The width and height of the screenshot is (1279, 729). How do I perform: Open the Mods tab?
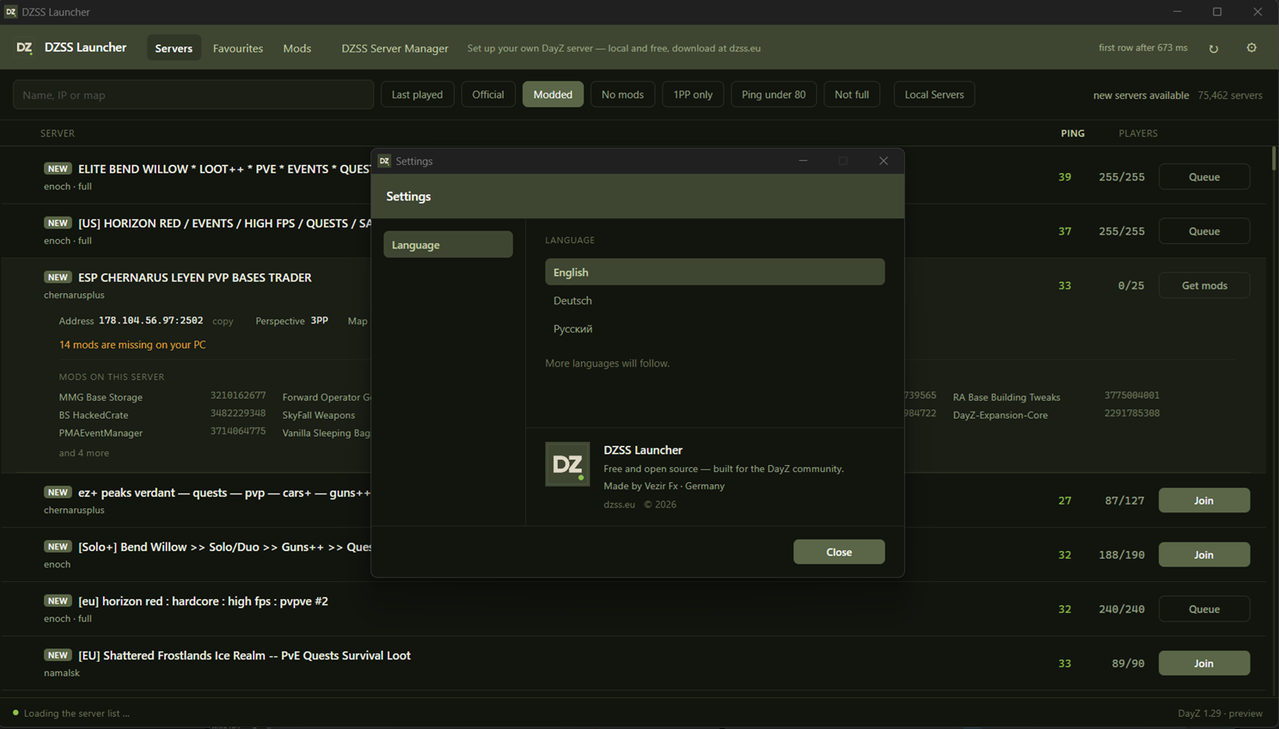(297, 48)
